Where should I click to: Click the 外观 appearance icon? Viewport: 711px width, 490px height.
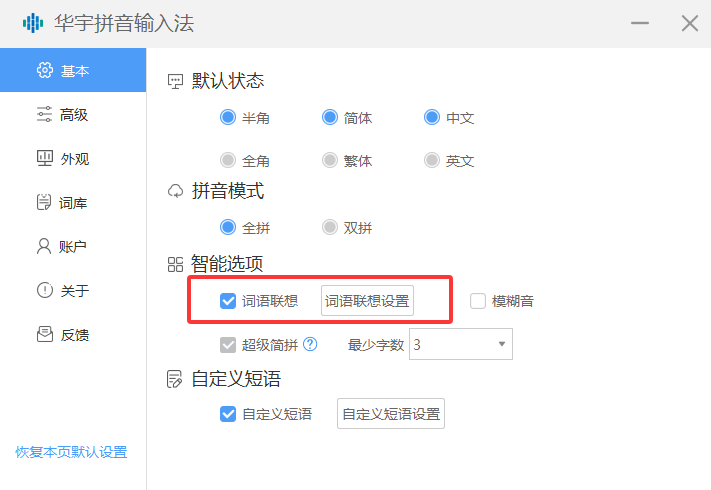point(44,158)
